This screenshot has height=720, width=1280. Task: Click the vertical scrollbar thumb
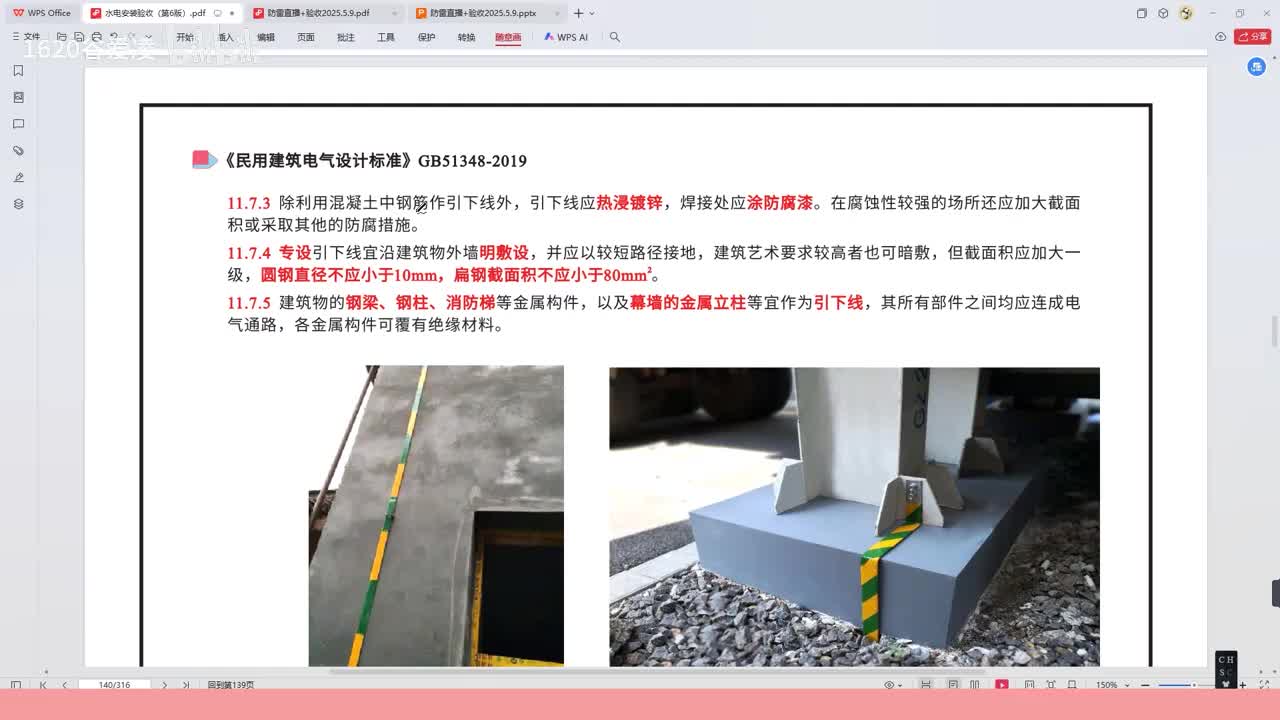pos(1274,330)
